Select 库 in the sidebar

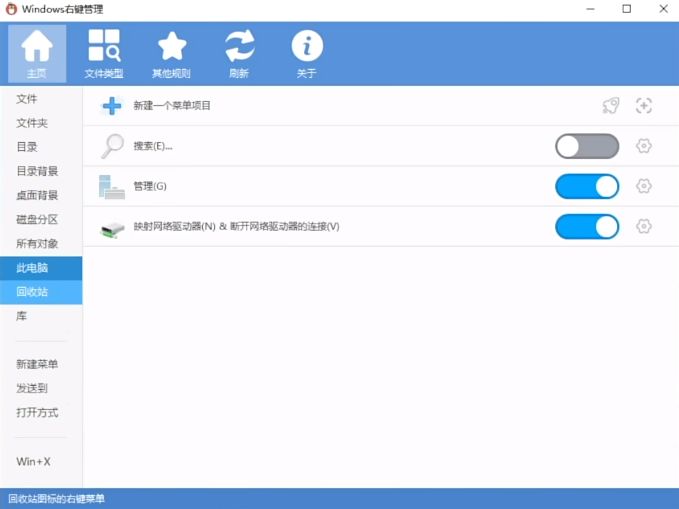41,316
